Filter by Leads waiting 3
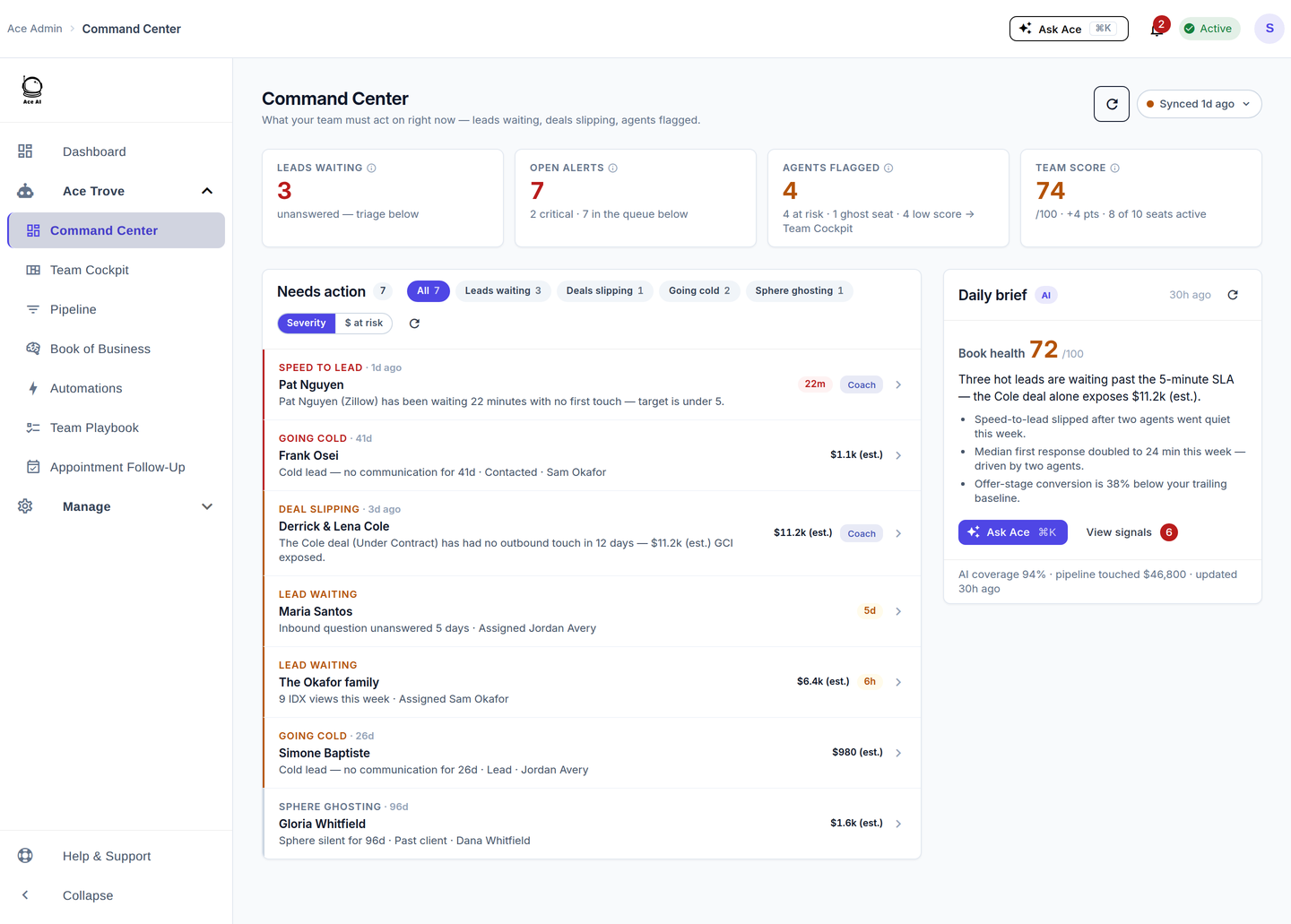 [503, 291]
